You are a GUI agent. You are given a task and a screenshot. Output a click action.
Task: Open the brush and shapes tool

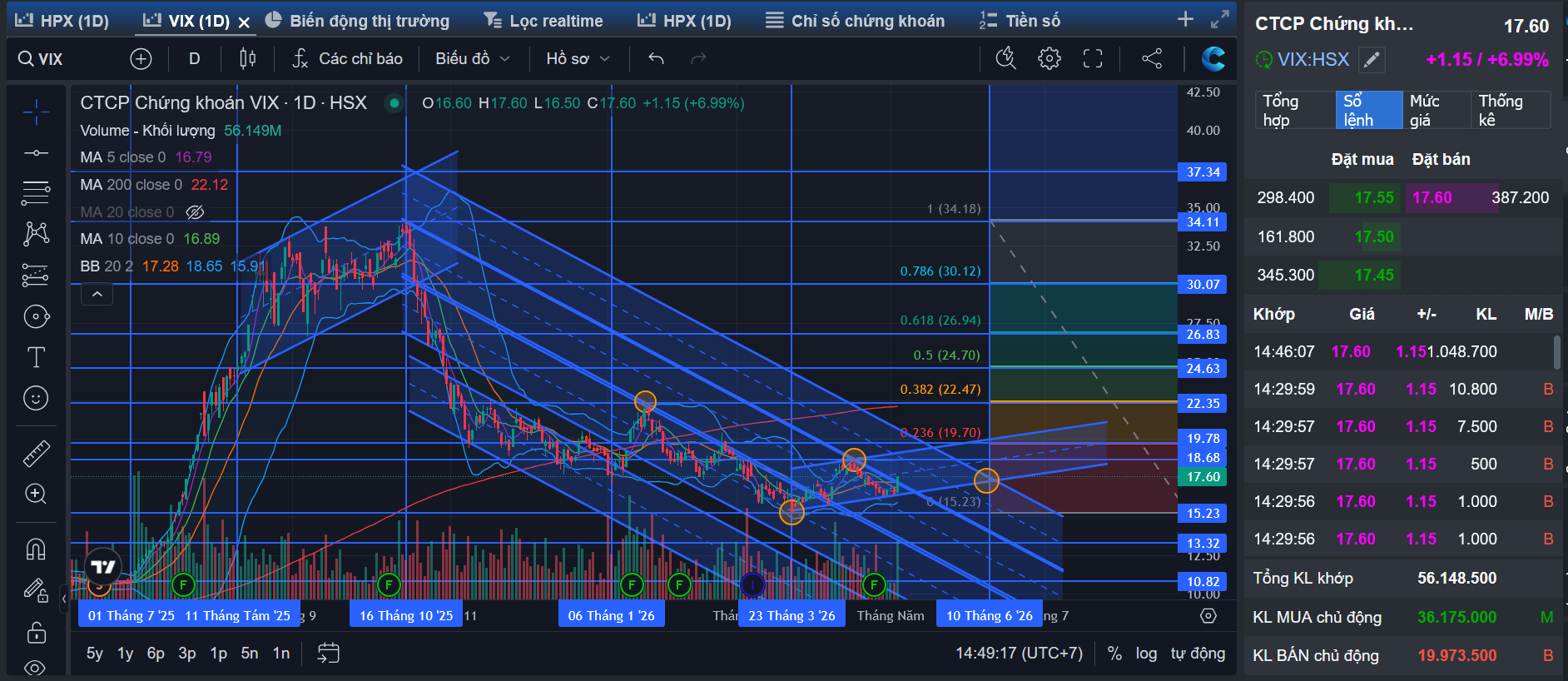tap(36, 316)
